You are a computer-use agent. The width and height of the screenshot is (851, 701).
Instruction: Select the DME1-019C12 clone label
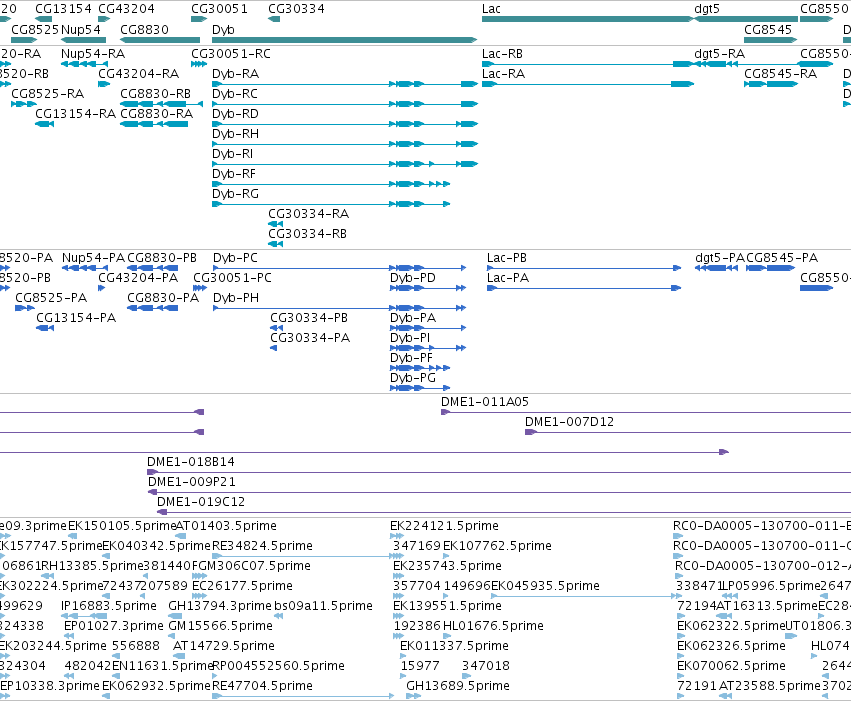pos(201,502)
